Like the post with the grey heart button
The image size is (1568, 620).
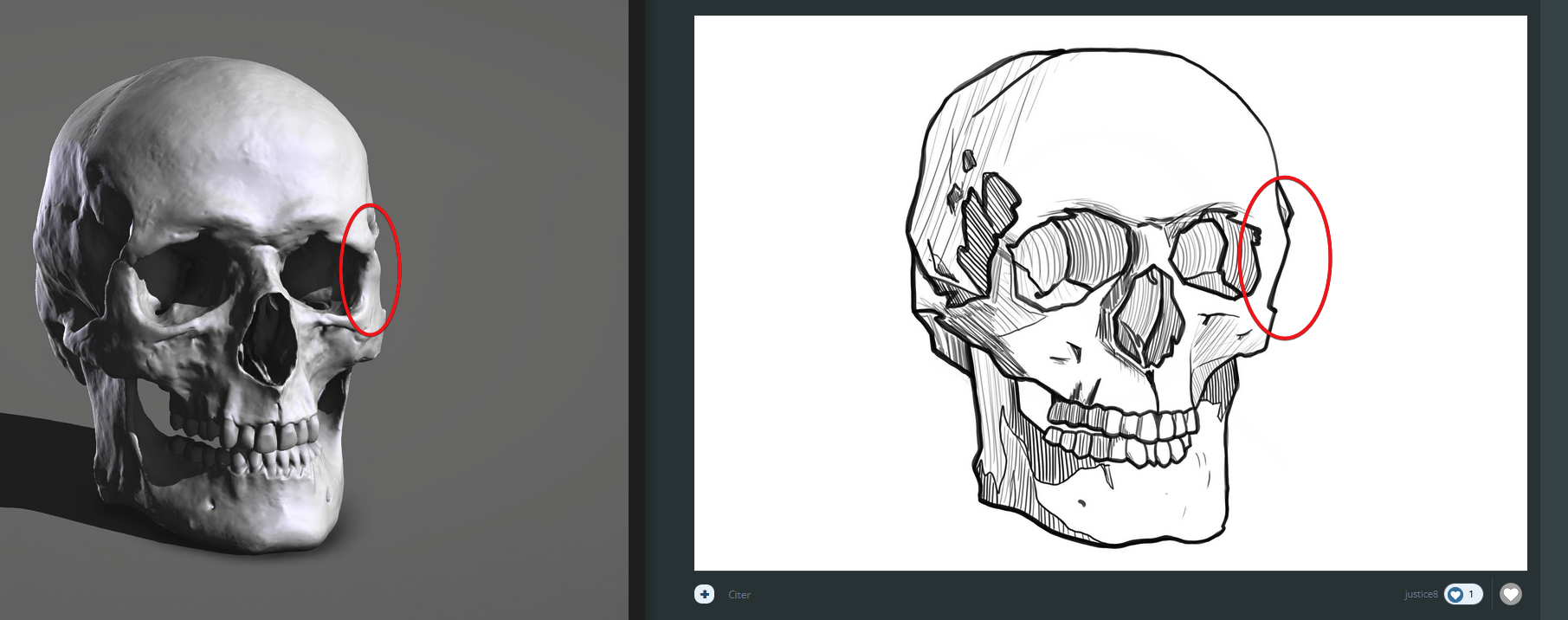pos(1511,594)
